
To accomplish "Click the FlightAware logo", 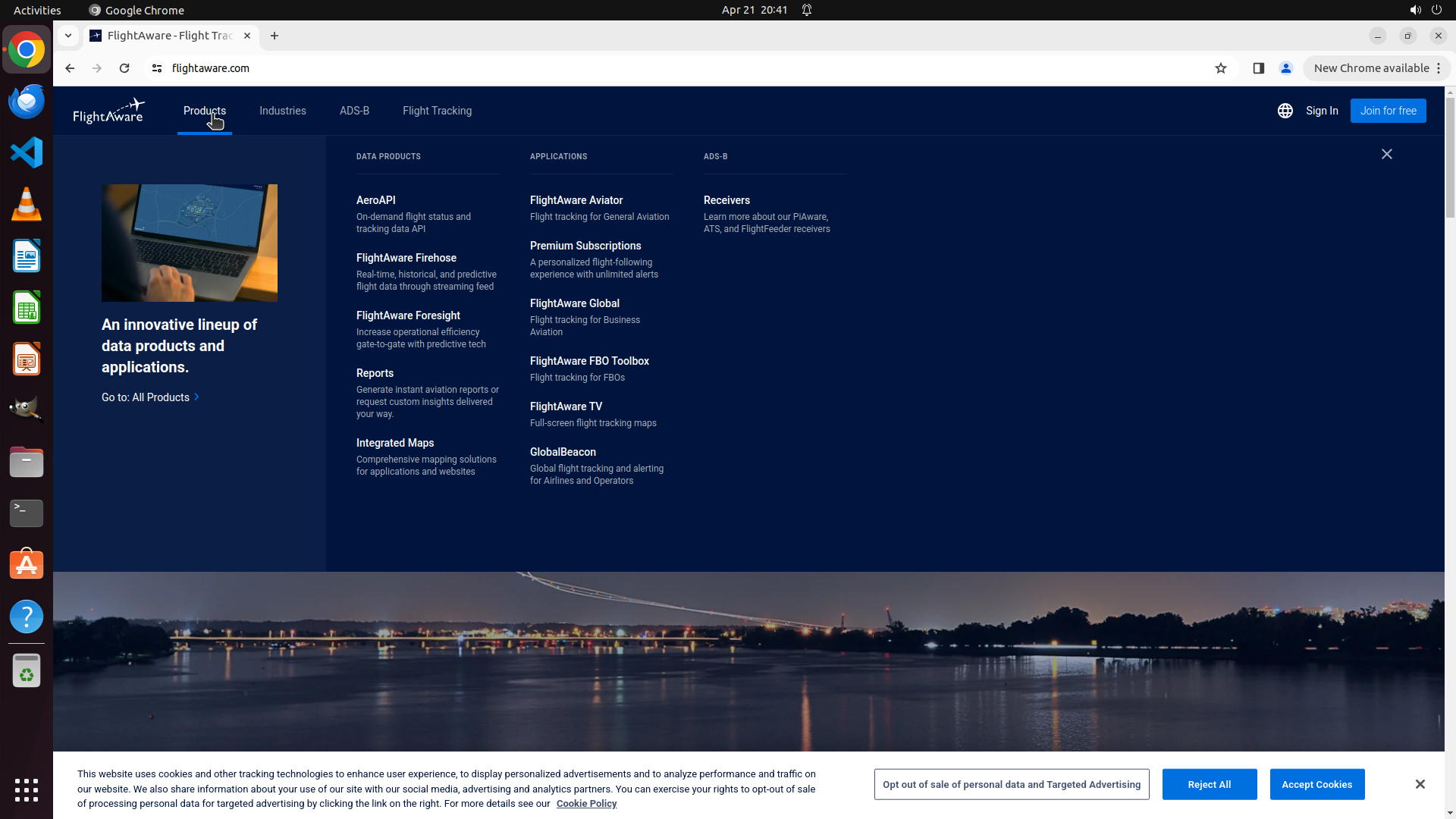I will pos(108,111).
